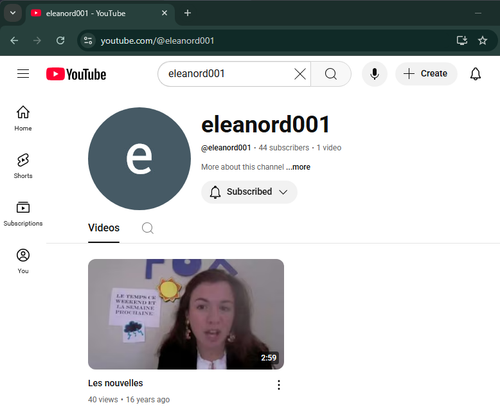Click the 1 video text

pos(329,148)
